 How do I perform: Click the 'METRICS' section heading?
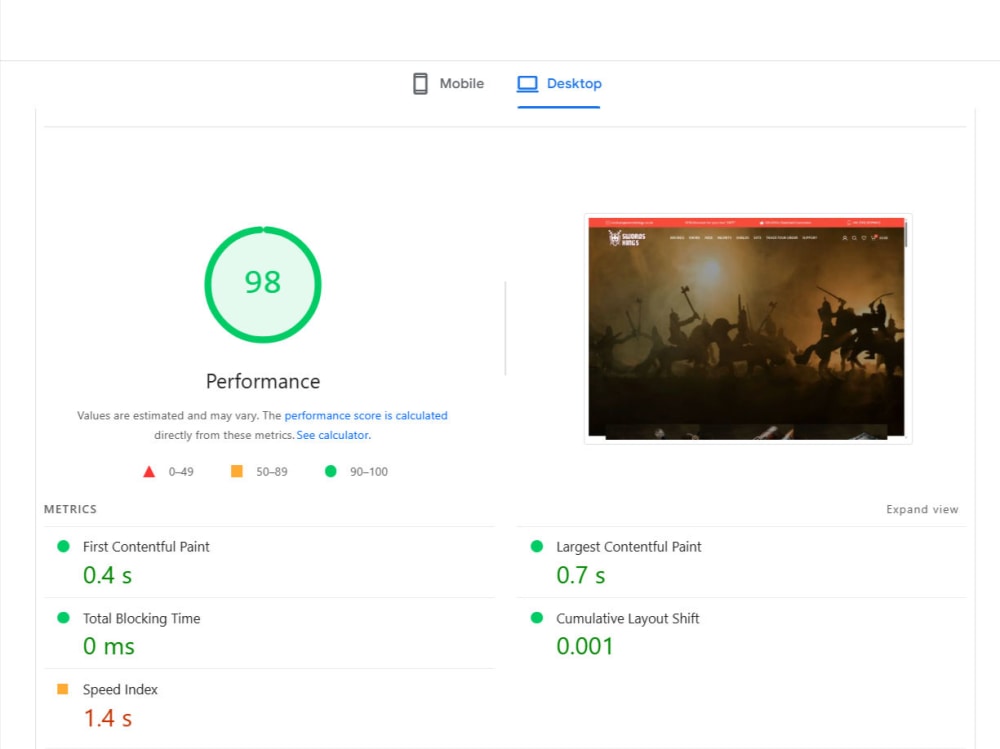pos(70,509)
